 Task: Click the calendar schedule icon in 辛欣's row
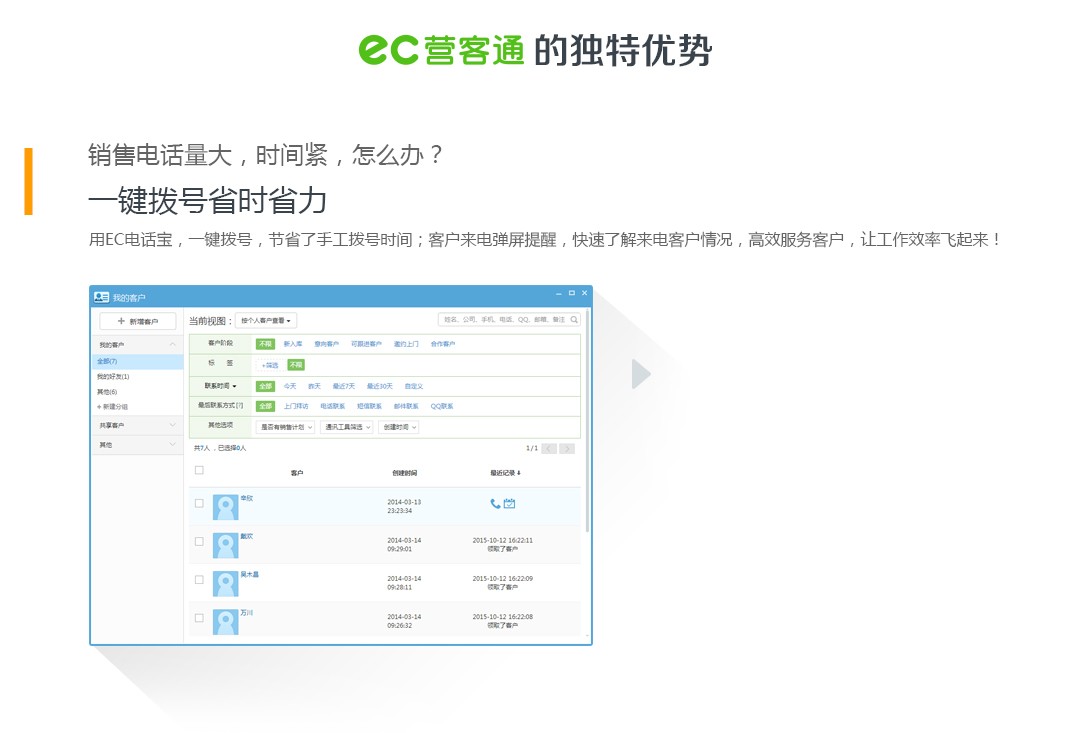pos(509,504)
